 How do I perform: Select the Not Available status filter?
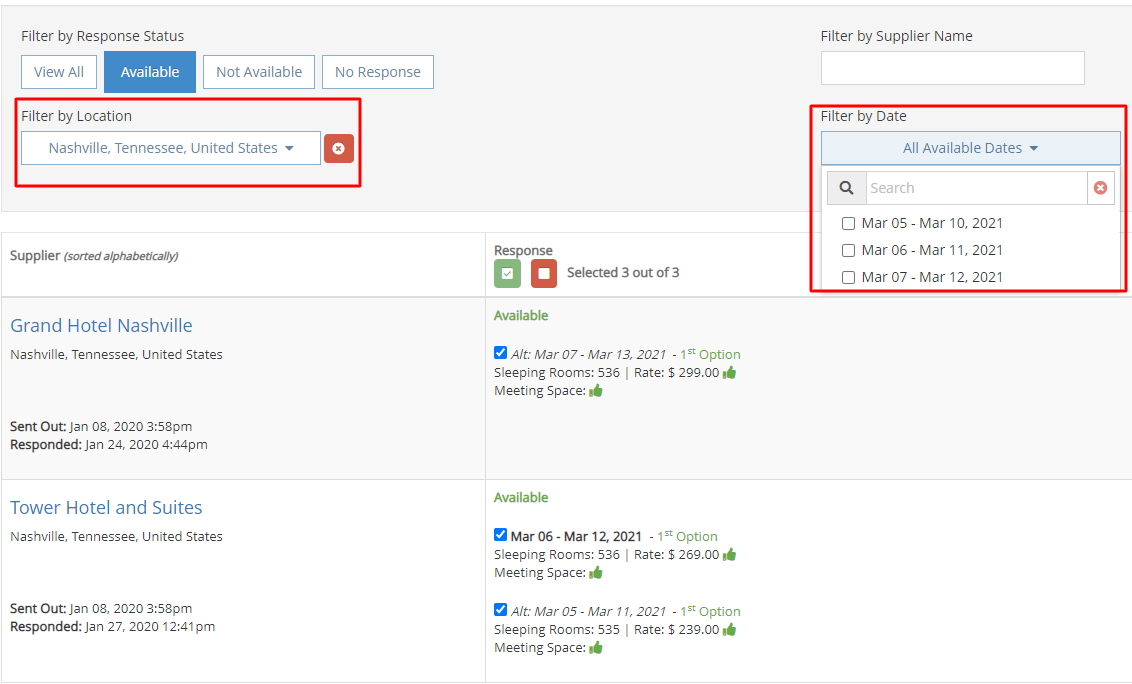pyautogui.click(x=259, y=72)
